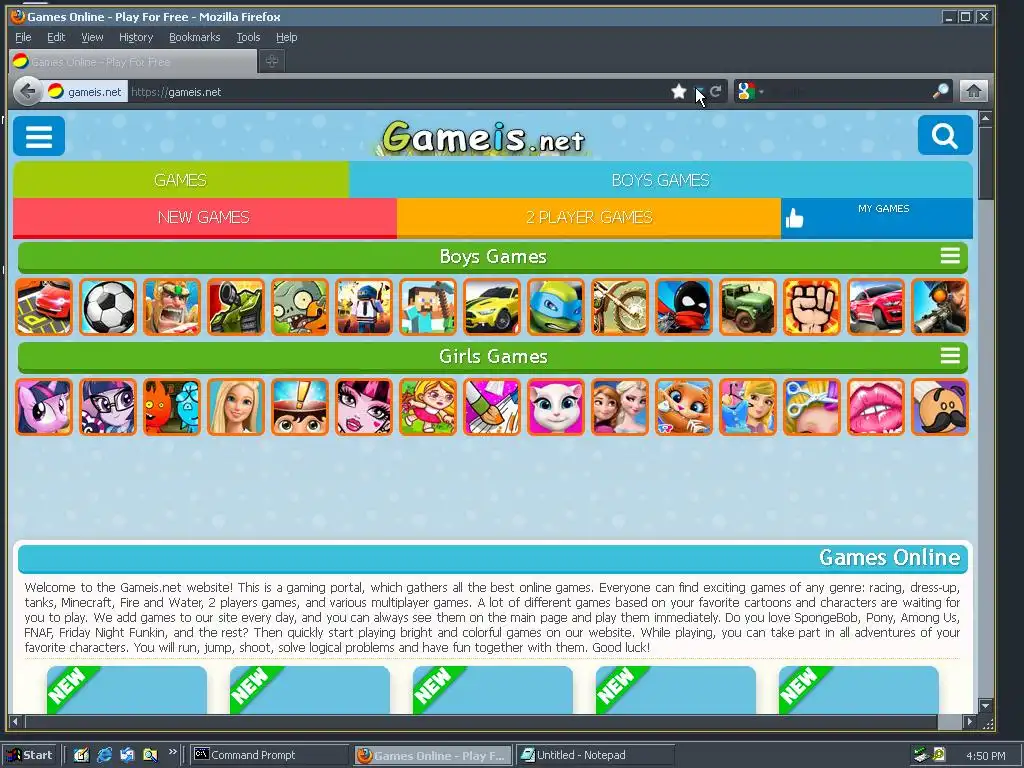Viewport: 1024px width, 768px height.
Task: Open the File menu
Action: pos(23,37)
